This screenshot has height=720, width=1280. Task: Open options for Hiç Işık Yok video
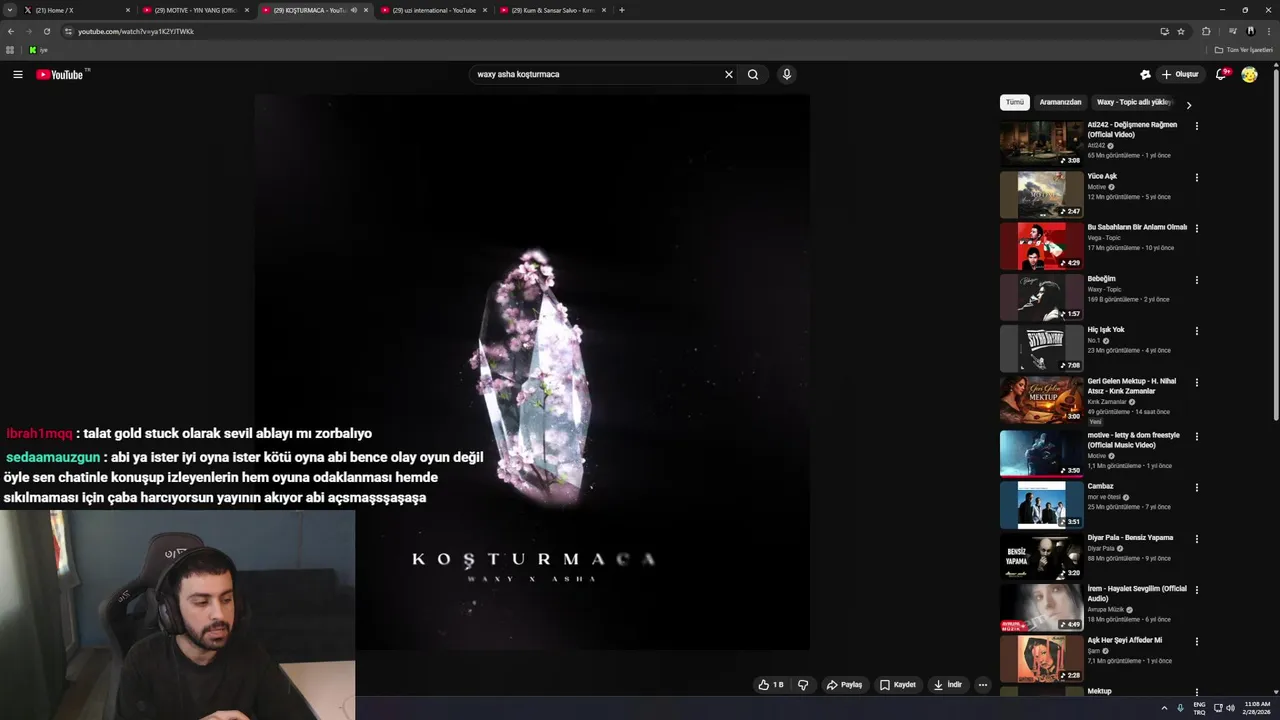pos(1196,331)
